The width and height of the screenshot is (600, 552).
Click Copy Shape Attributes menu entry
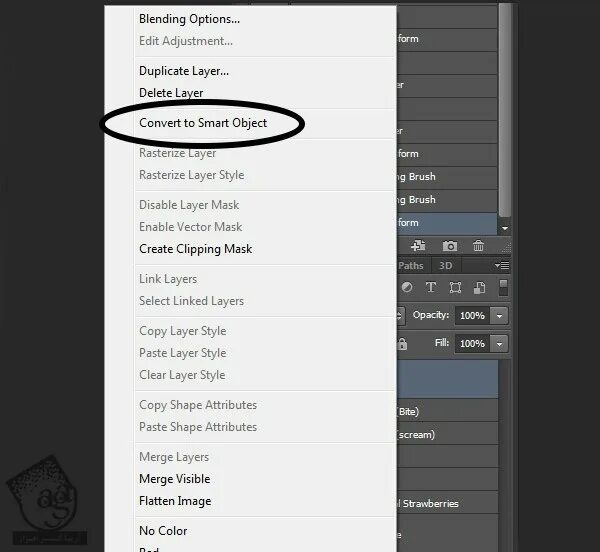coord(198,405)
